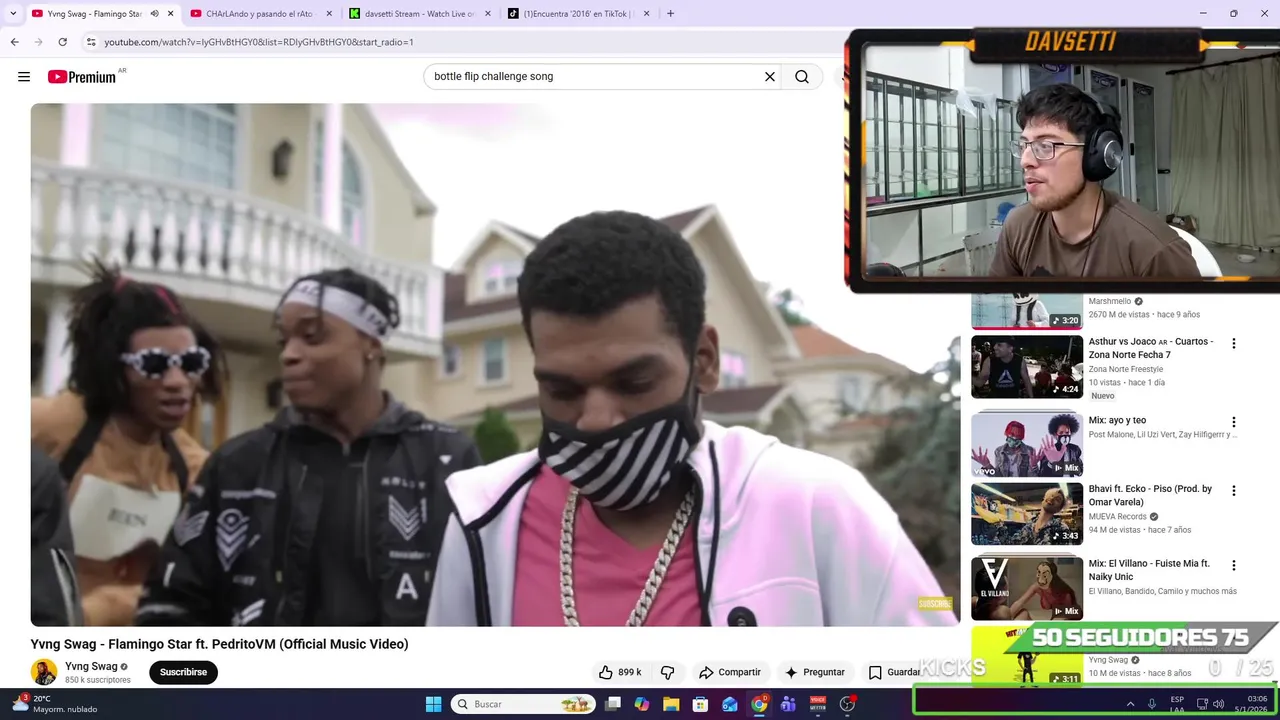The height and width of the screenshot is (720, 1280).
Task: Open the Windows Start menu
Action: 433,704
